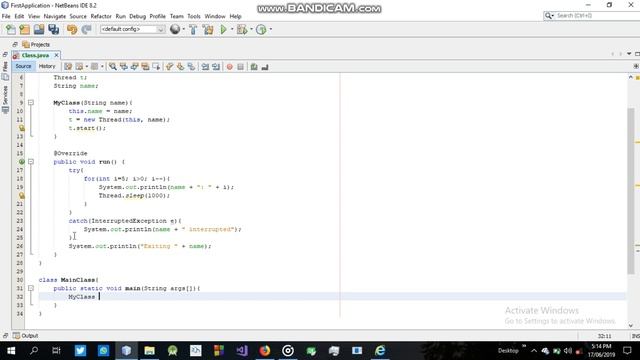The height and width of the screenshot is (360, 640).
Task: Click Next Bookmark editor icon
Action: (x=180, y=67)
